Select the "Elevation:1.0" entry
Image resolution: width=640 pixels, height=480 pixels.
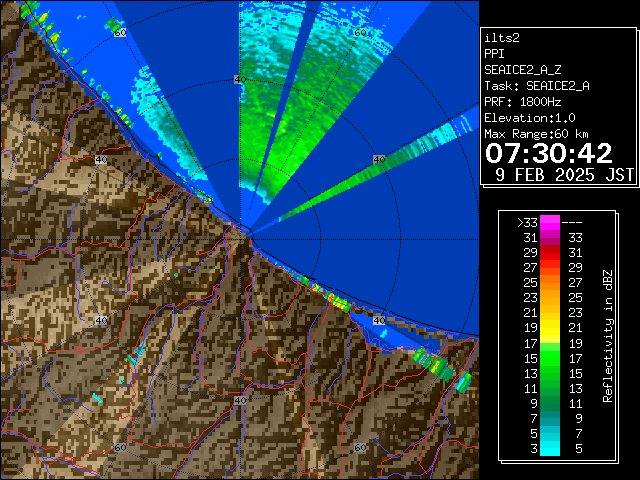click(x=530, y=118)
